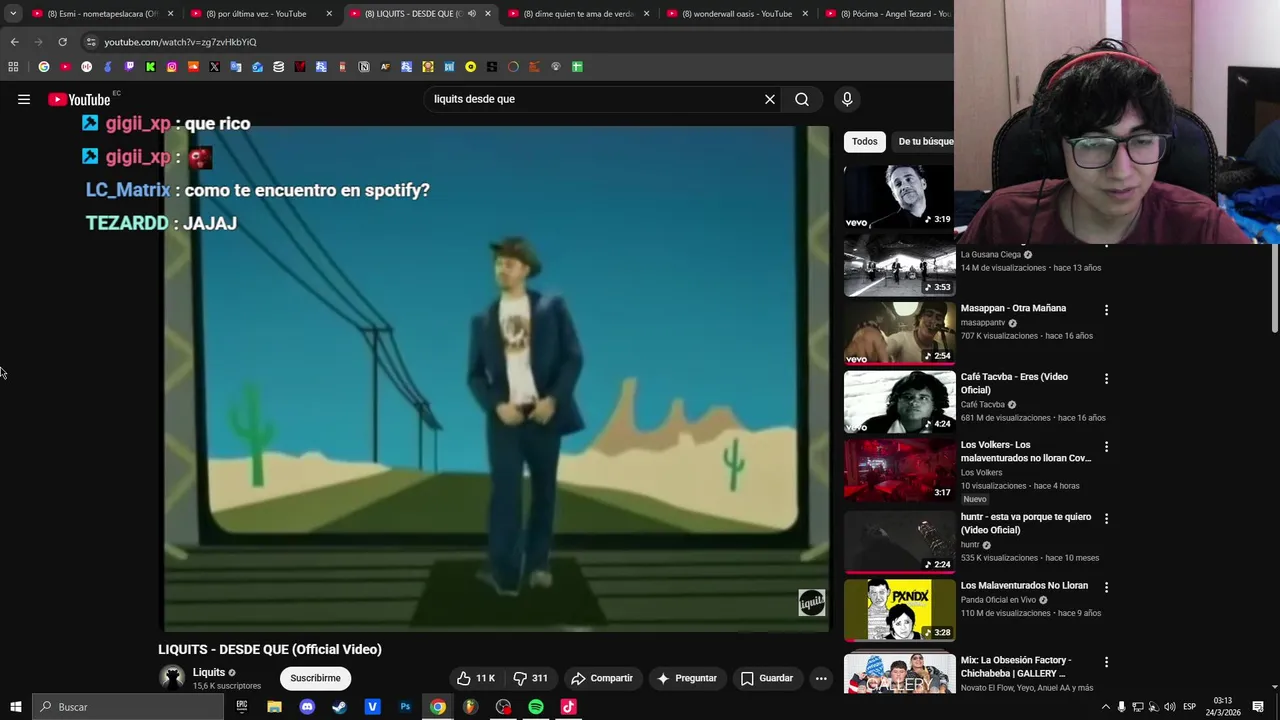1280x720 pixels.
Task: Open options for 'Café Tacvba - Eres'
Action: (1106, 379)
